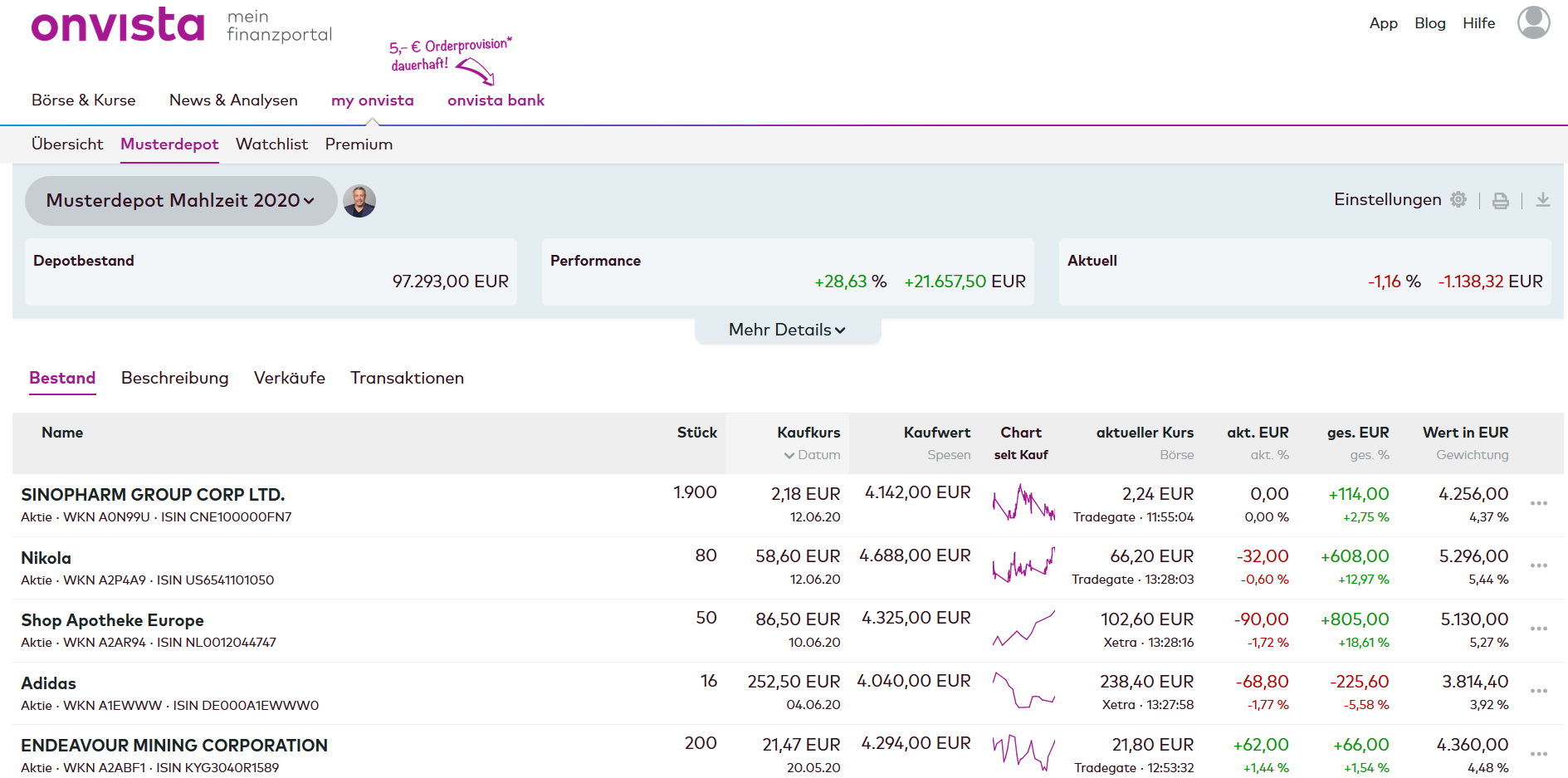Click the download depot icon
The width and height of the screenshot is (1568, 778).
(x=1543, y=200)
